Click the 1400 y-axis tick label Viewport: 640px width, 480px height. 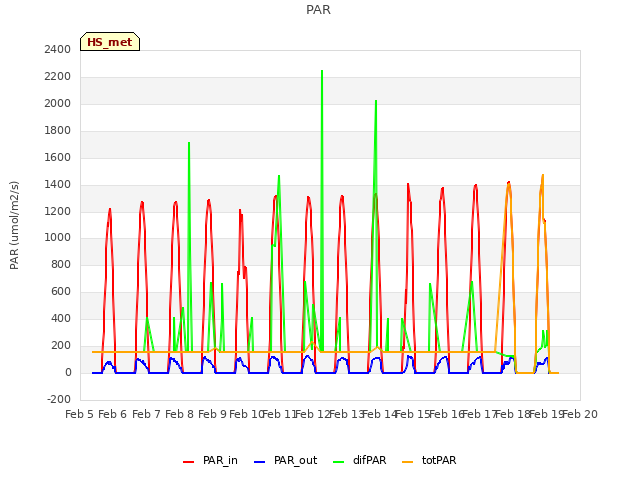tap(58, 184)
